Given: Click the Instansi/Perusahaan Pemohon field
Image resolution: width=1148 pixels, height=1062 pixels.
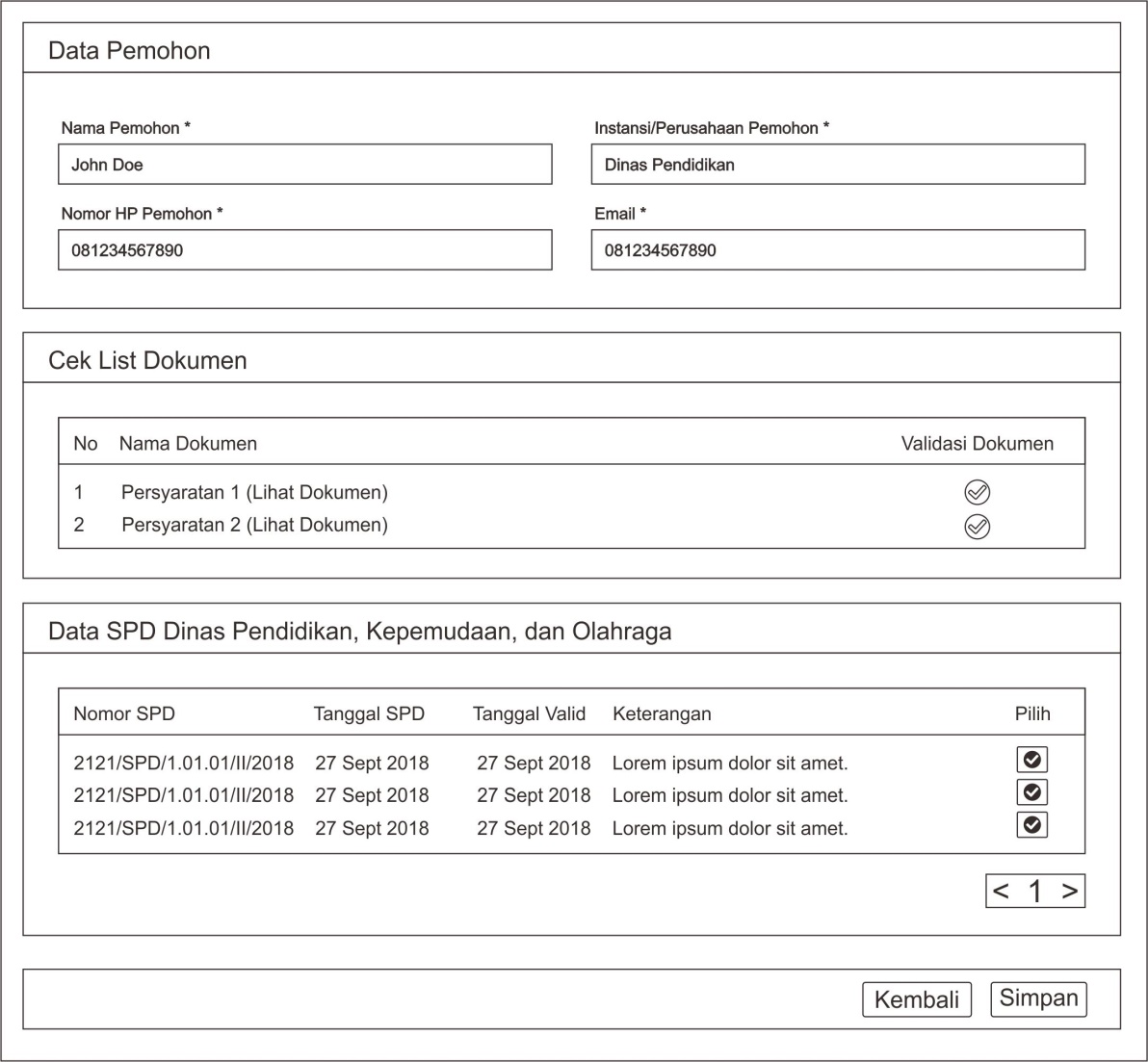Looking at the screenshot, I should pos(837,165).
